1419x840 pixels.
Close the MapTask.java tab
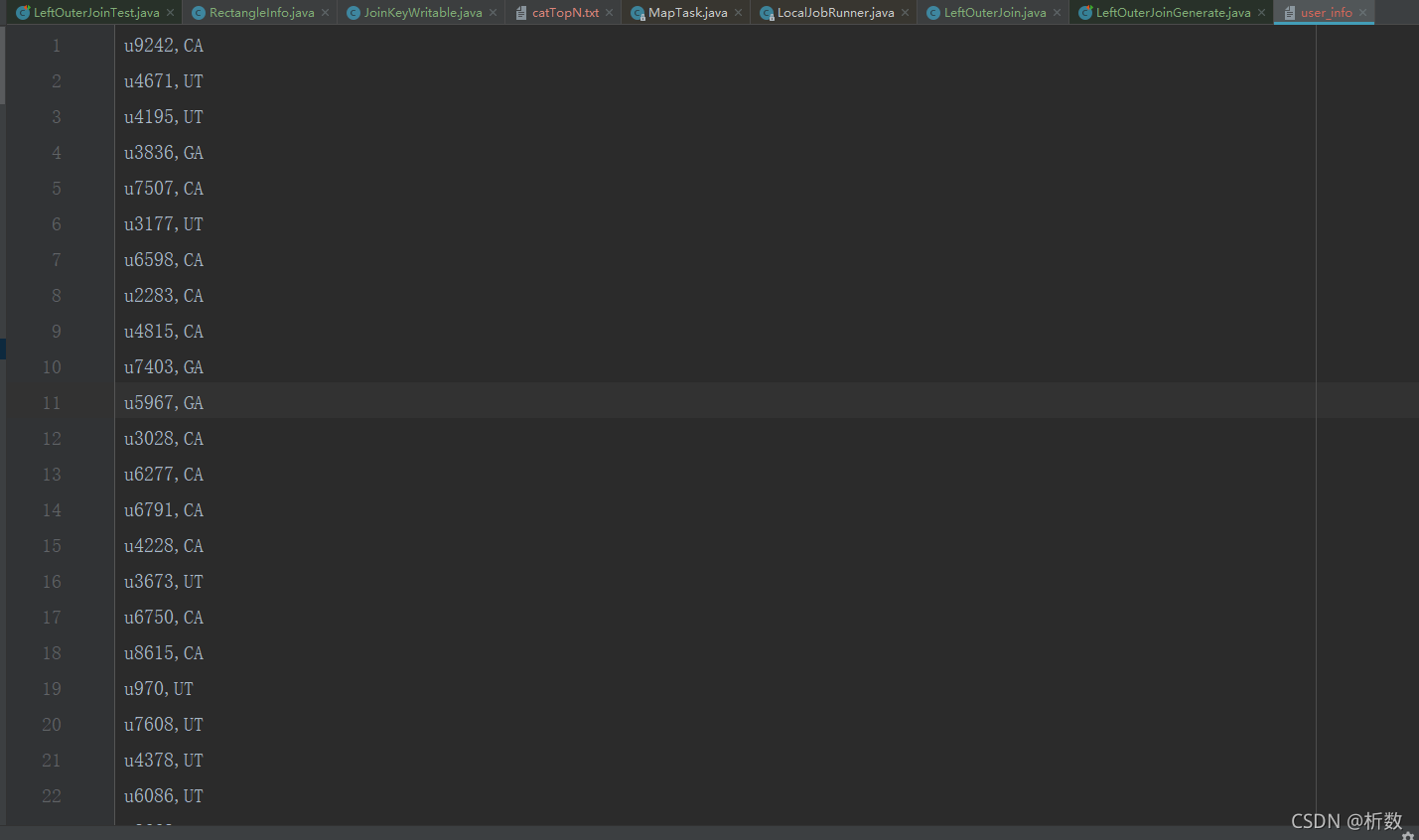point(738,13)
